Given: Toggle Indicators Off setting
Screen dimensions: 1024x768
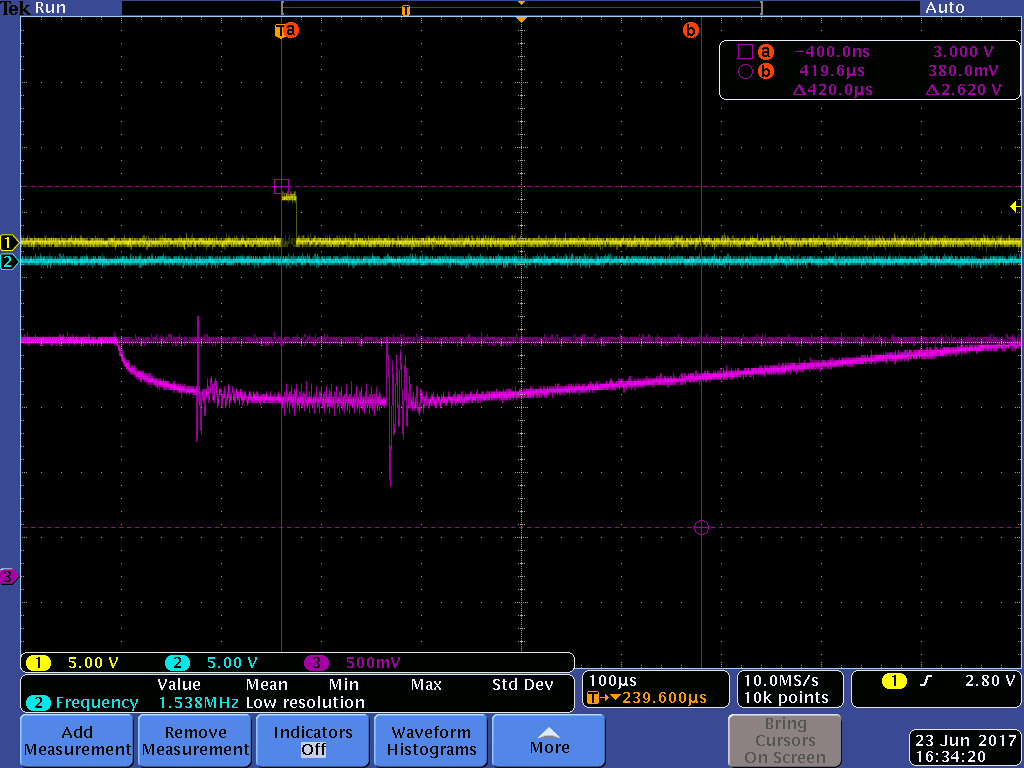Looking at the screenshot, I should coord(313,741).
